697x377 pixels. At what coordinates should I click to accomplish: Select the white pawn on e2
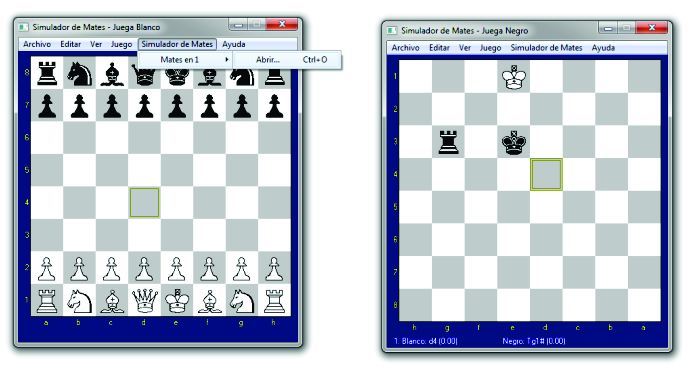click(177, 269)
